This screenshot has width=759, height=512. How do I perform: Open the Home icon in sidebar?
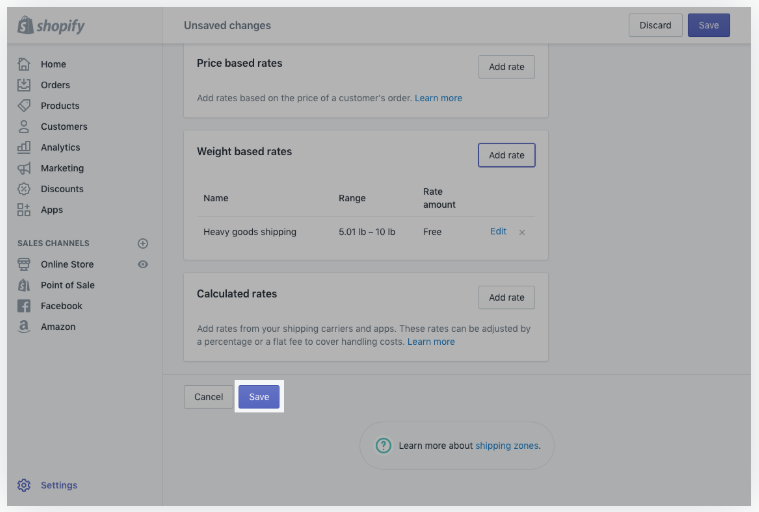point(24,64)
